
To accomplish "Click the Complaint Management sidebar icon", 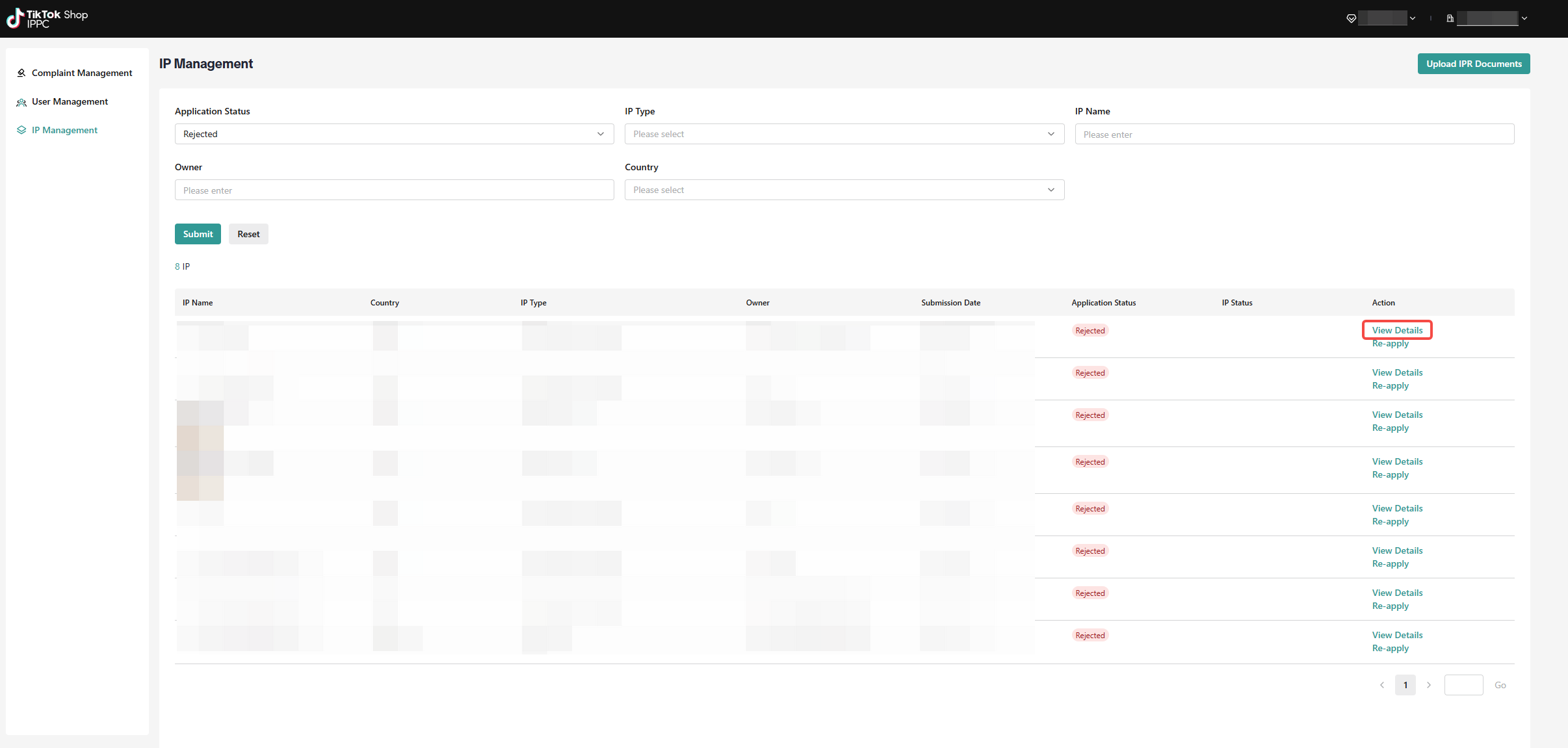I will tap(21, 73).
